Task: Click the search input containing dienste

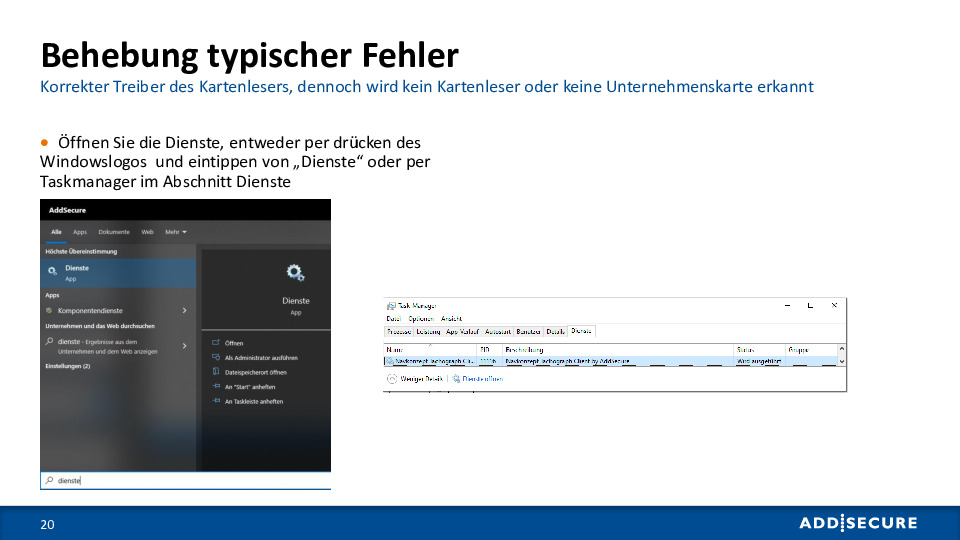Action: click(x=186, y=481)
